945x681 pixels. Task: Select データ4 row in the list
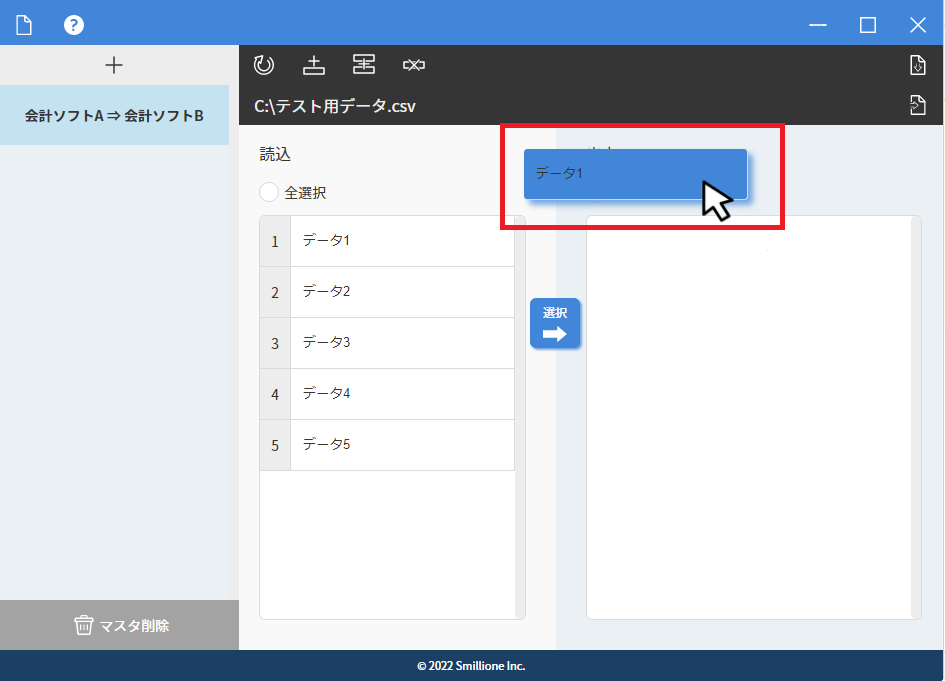click(x=400, y=394)
